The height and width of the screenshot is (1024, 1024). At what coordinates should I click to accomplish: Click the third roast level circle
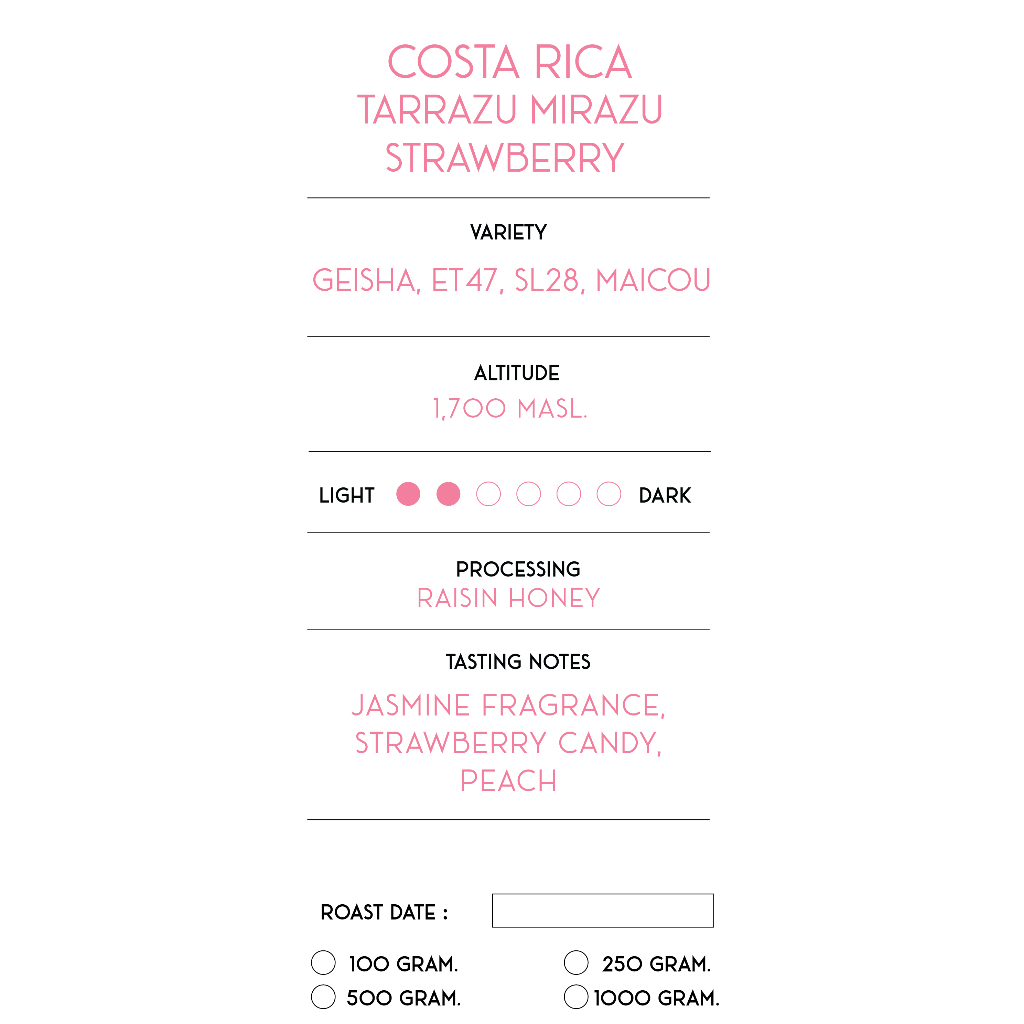[488, 494]
